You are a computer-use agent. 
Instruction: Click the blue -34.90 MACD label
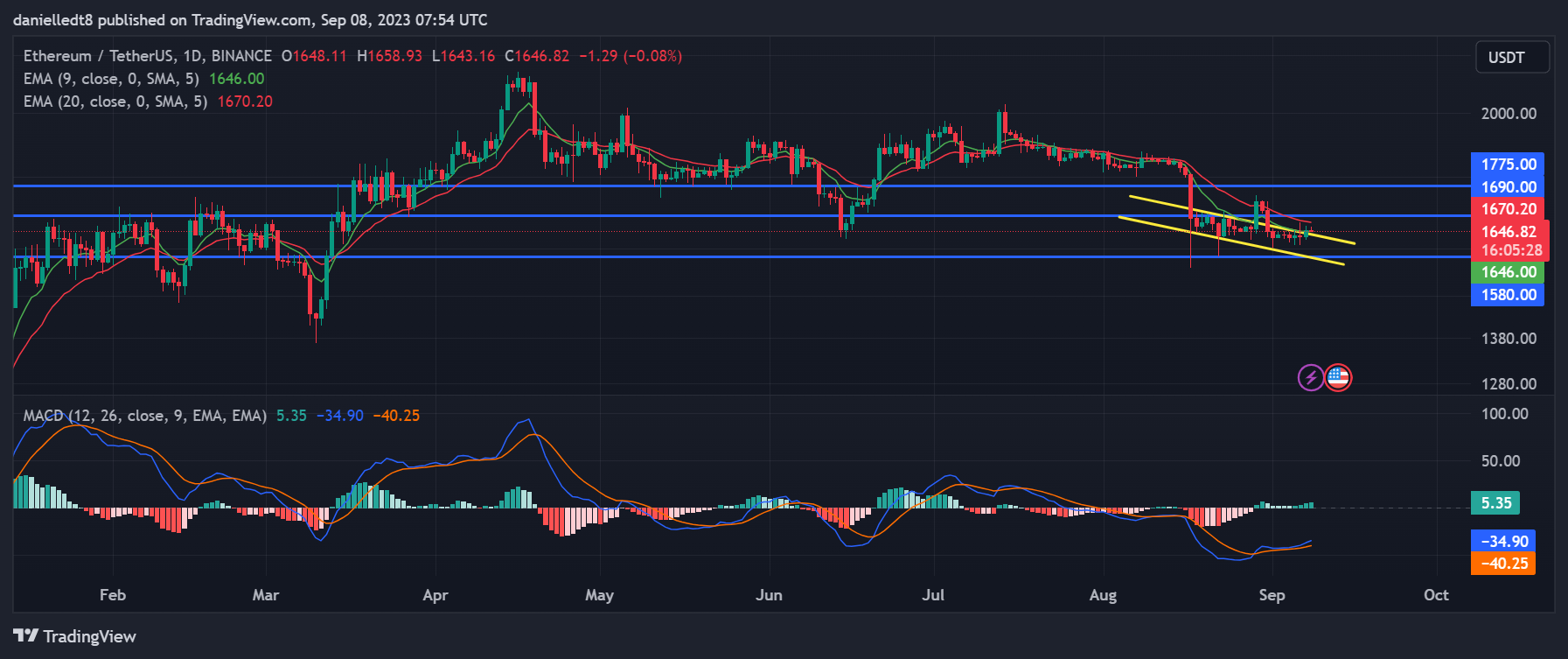point(1503,542)
